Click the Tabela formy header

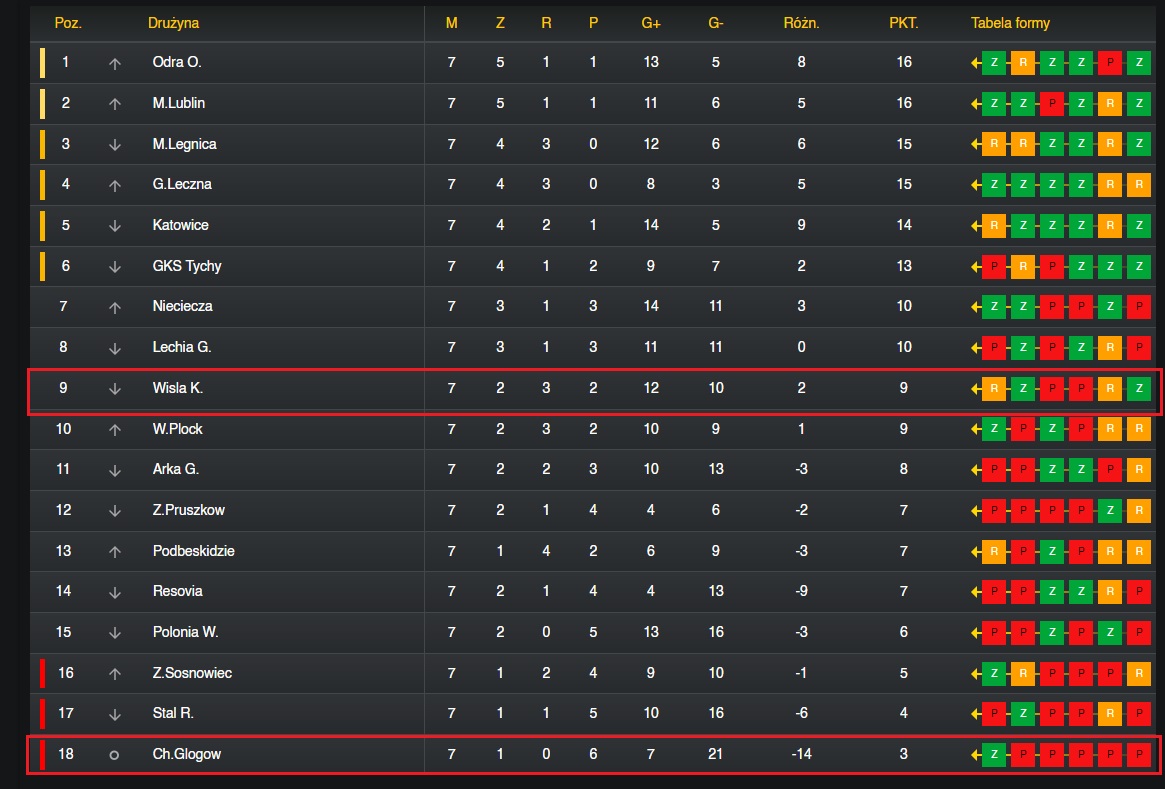[x=1010, y=23]
